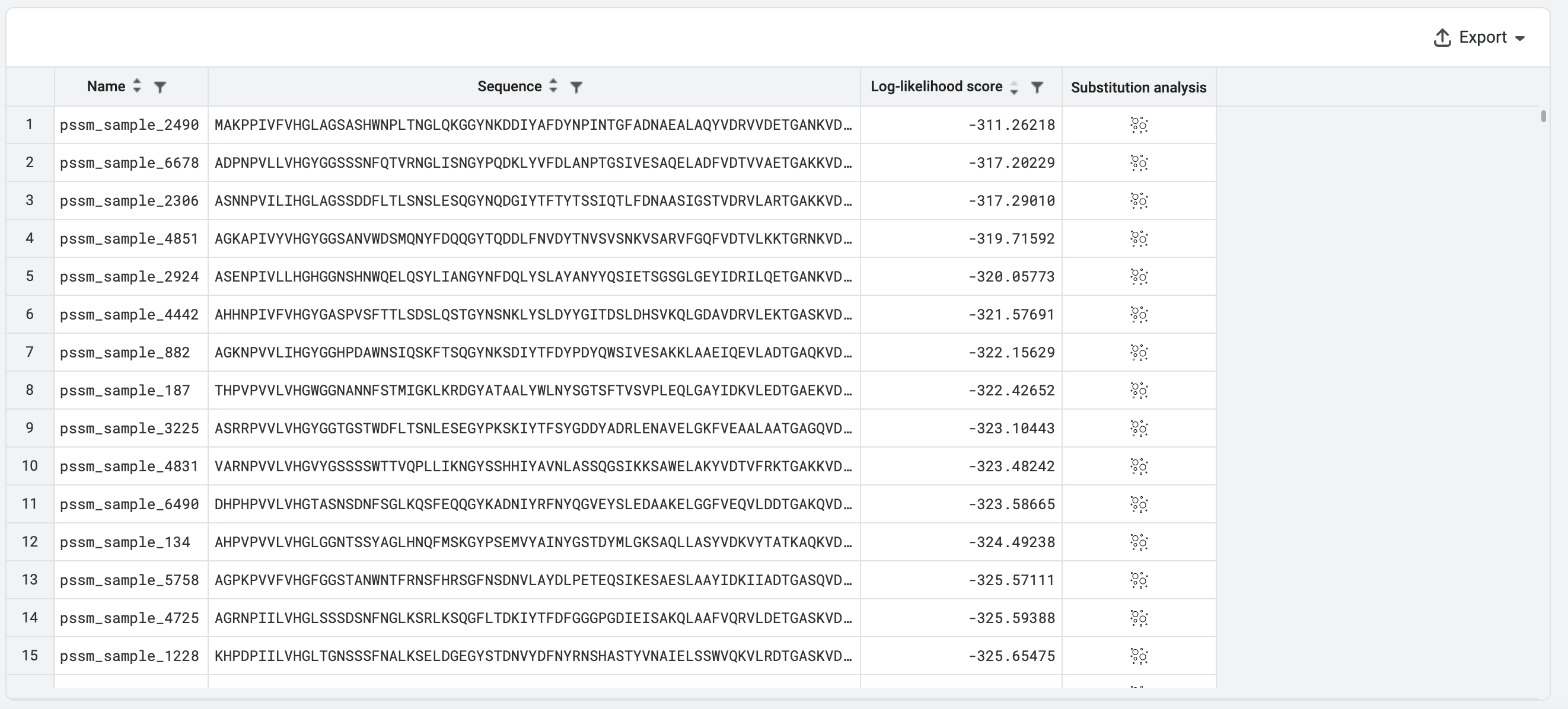Open substitution analysis for pssm_sample_1228
This screenshot has height=709, width=1568.
pos(1138,656)
